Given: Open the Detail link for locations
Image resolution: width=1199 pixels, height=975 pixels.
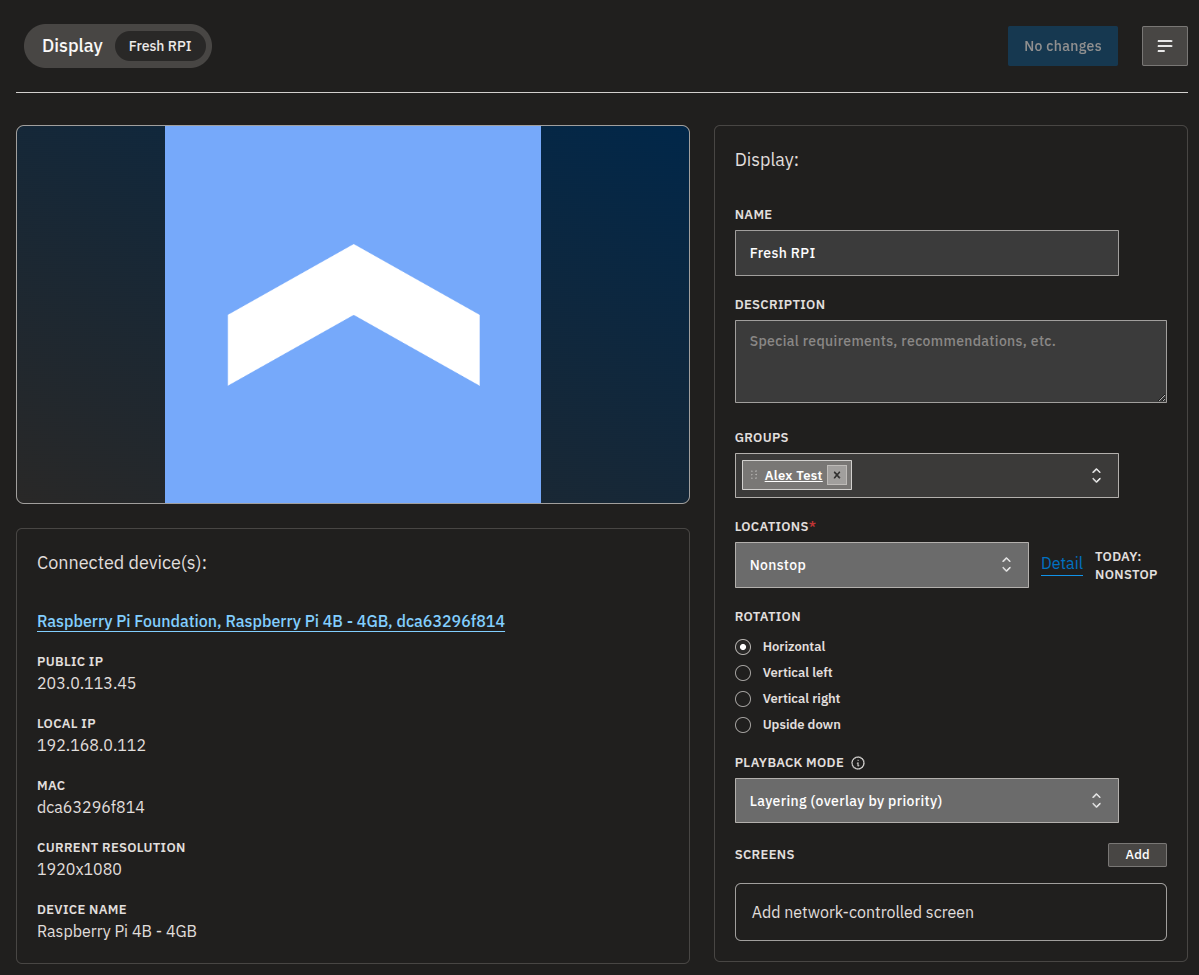Looking at the screenshot, I should (1061, 564).
